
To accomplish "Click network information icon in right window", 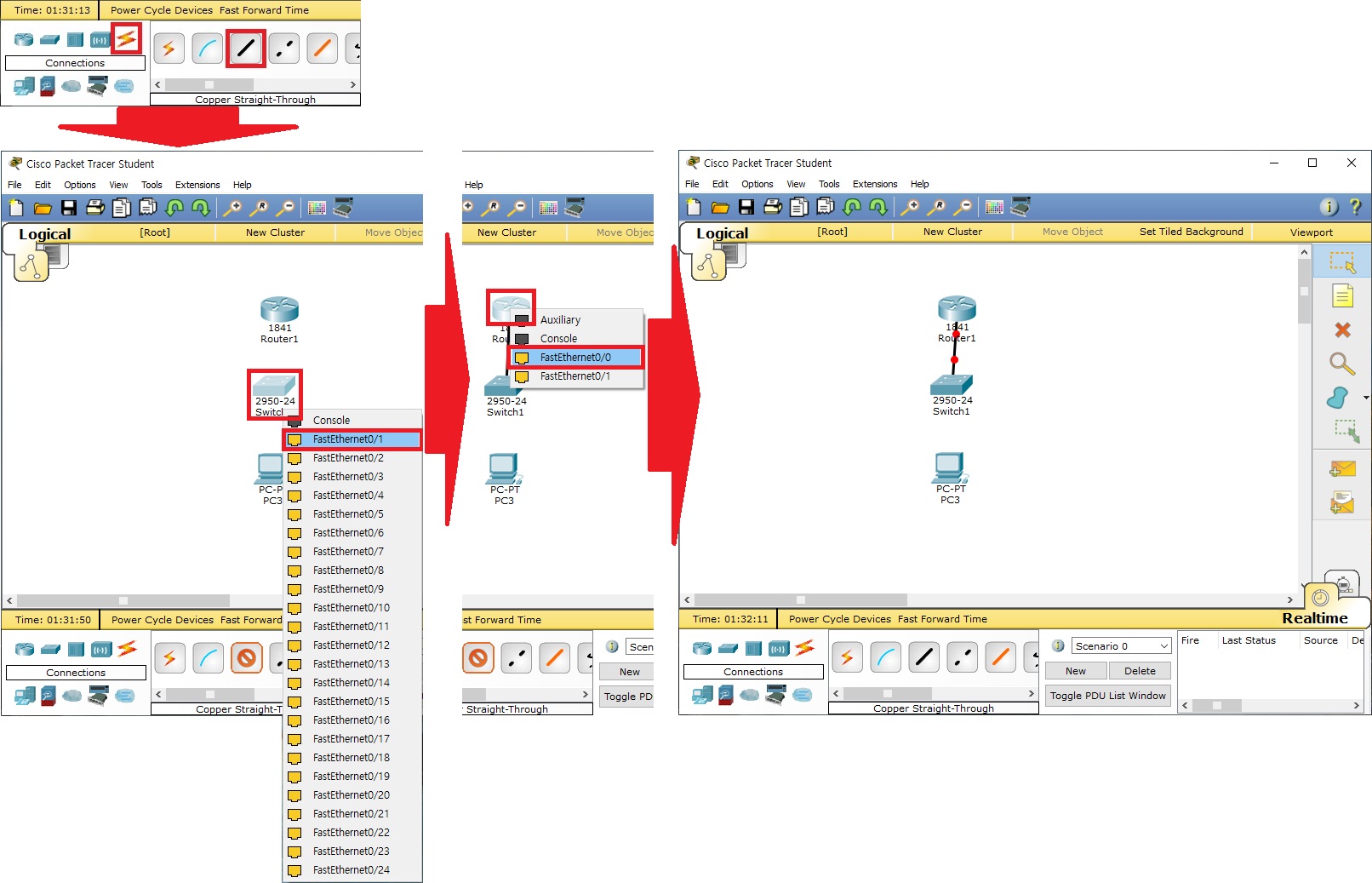I will tap(1329, 207).
